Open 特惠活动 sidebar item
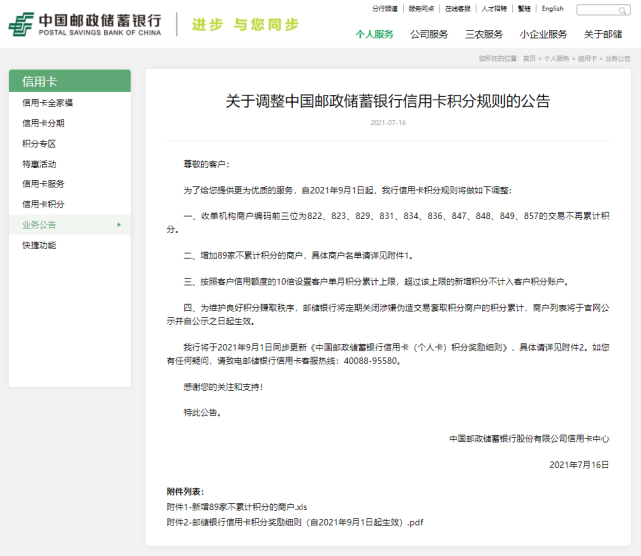Screen dimensions: 641x556 39,164
